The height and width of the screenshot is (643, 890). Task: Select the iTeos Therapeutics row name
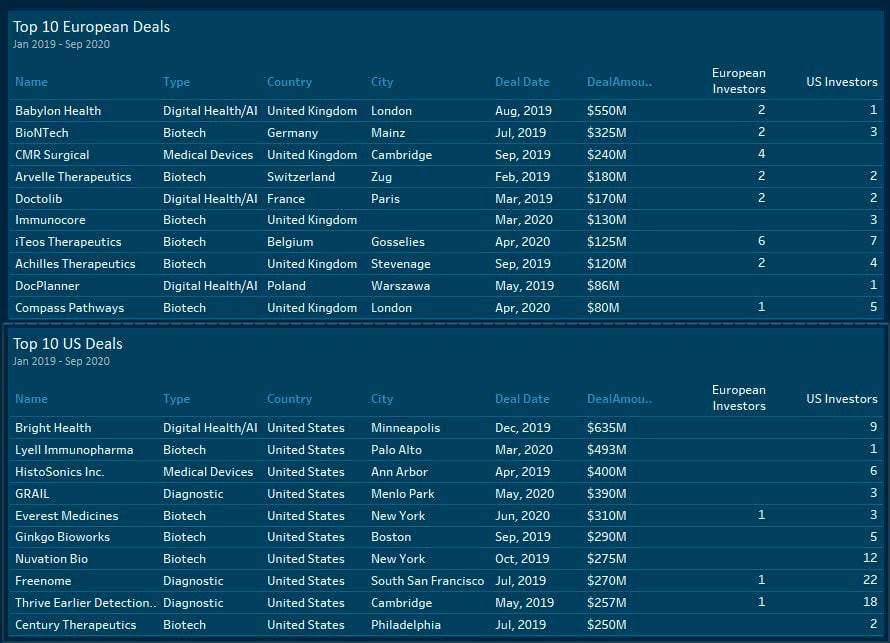[68, 242]
